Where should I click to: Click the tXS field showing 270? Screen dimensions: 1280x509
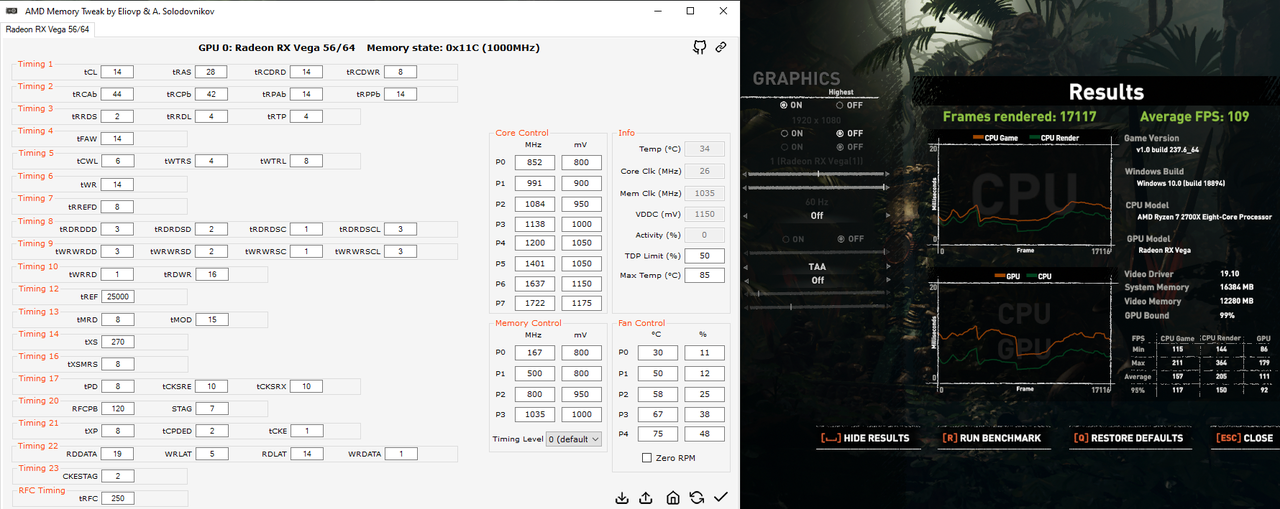click(x=117, y=342)
